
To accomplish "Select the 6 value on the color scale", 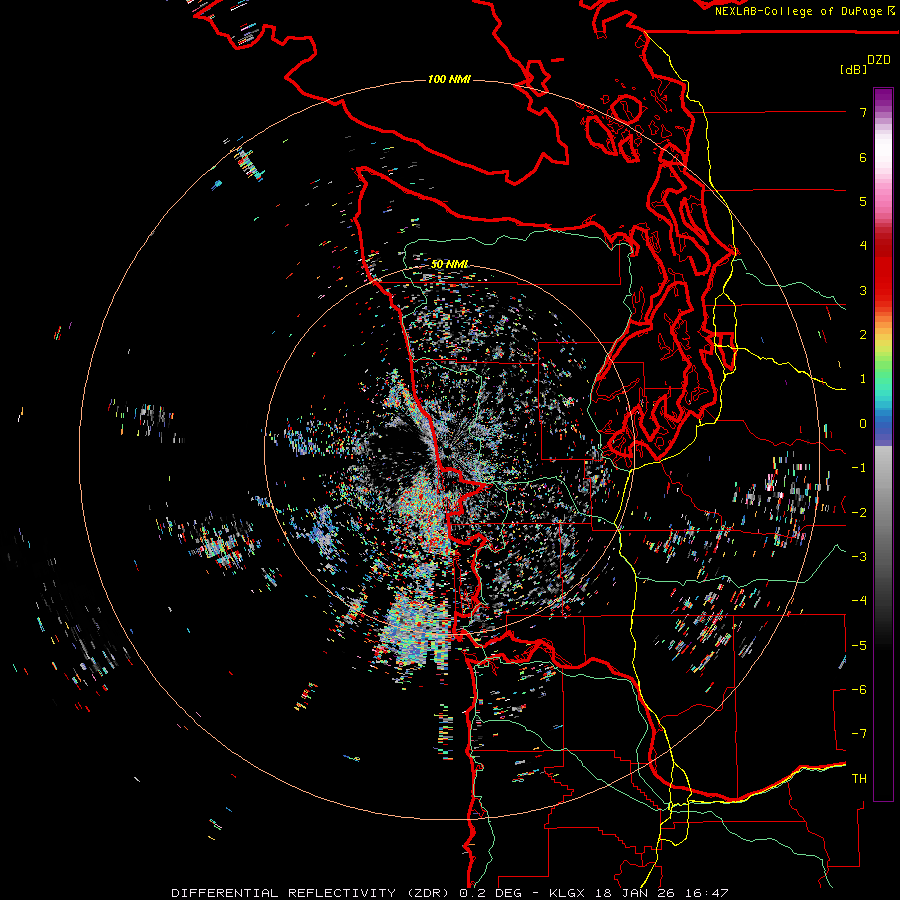I will pyautogui.click(x=863, y=157).
